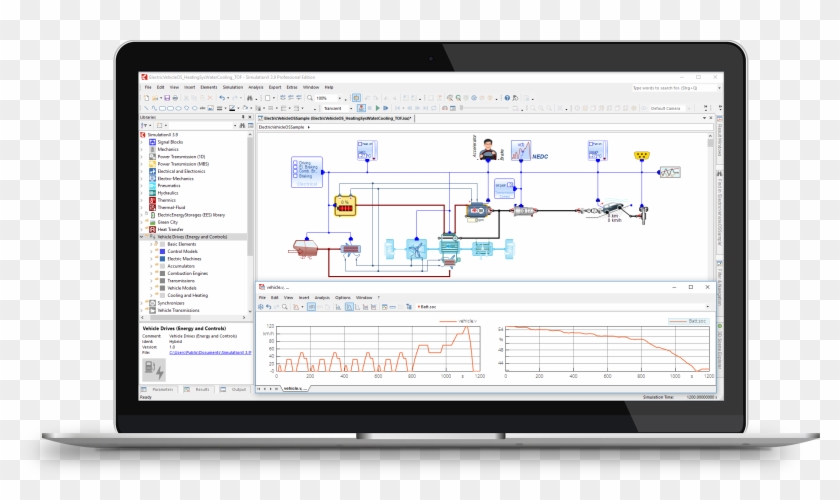
Task: Start simulation with the green Play icon
Action: pos(378,108)
